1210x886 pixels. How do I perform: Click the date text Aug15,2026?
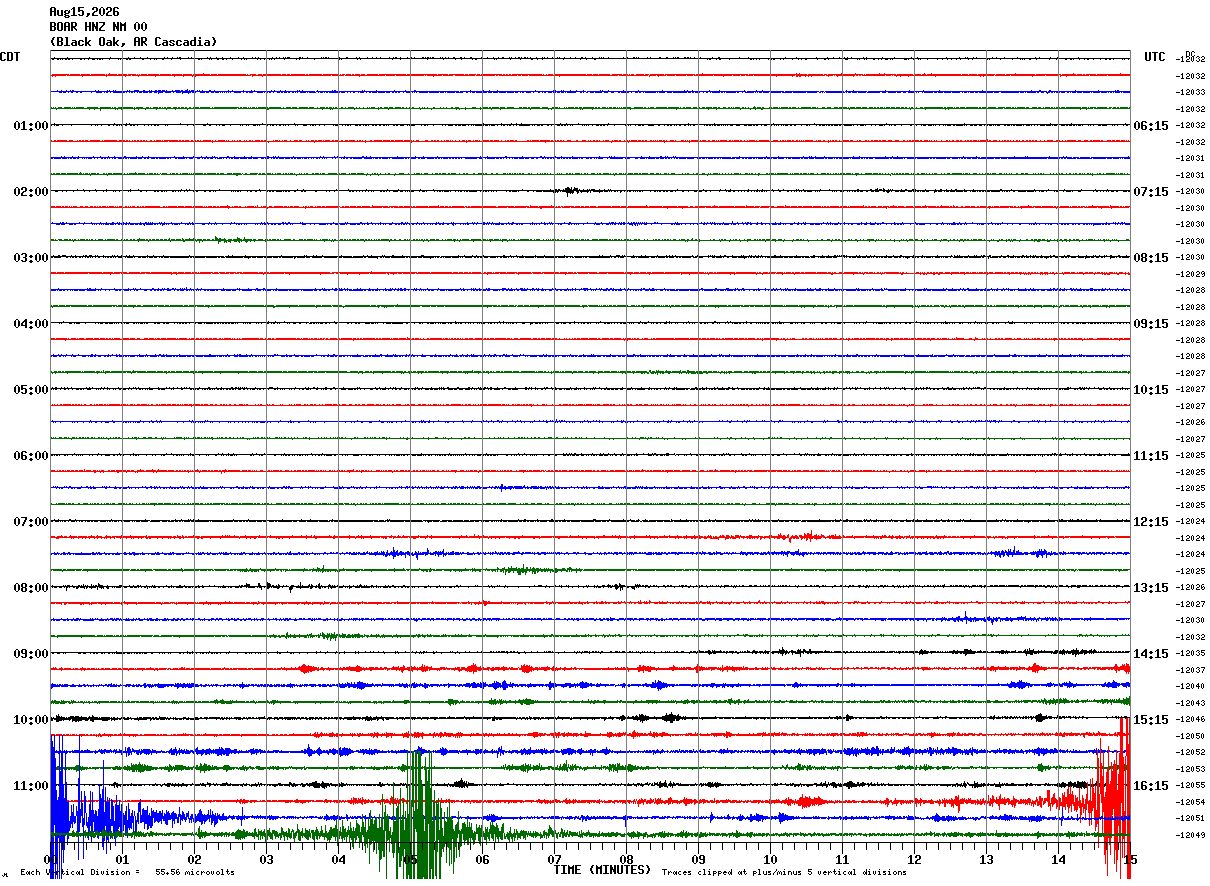[x=84, y=12]
